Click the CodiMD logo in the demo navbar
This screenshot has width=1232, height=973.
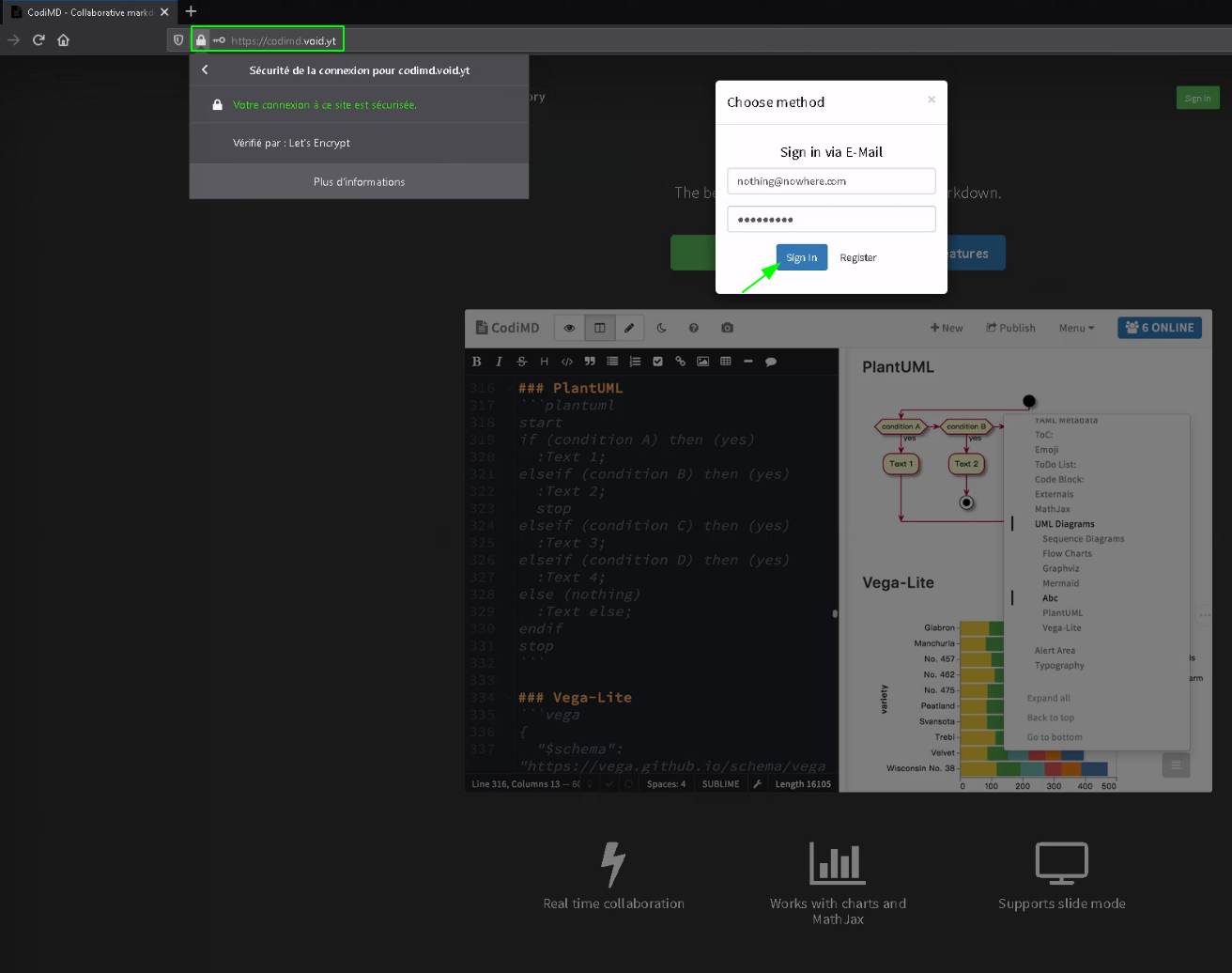(x=507, y=328)
